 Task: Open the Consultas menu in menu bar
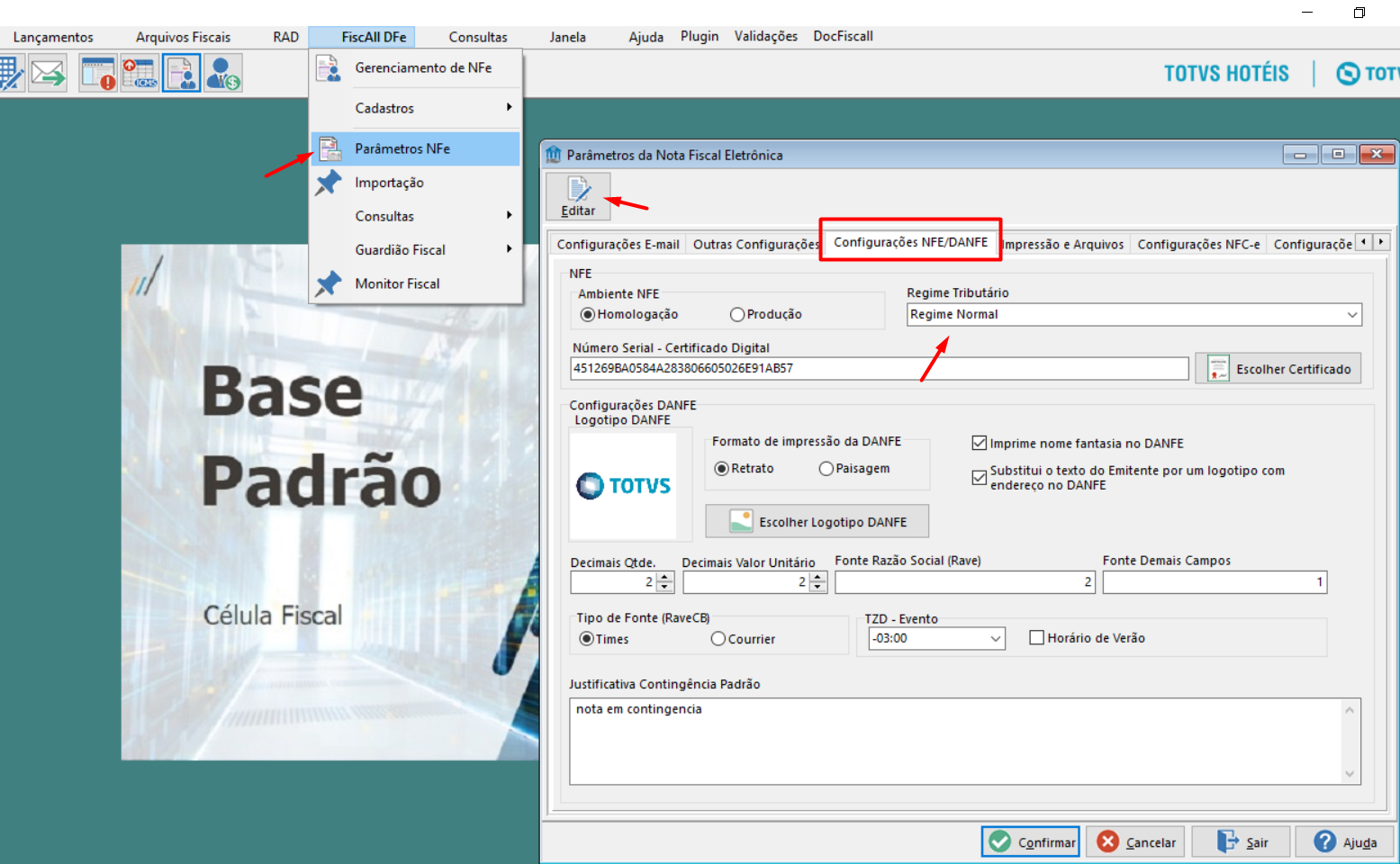pyautogui.click(x=478, y=37)
